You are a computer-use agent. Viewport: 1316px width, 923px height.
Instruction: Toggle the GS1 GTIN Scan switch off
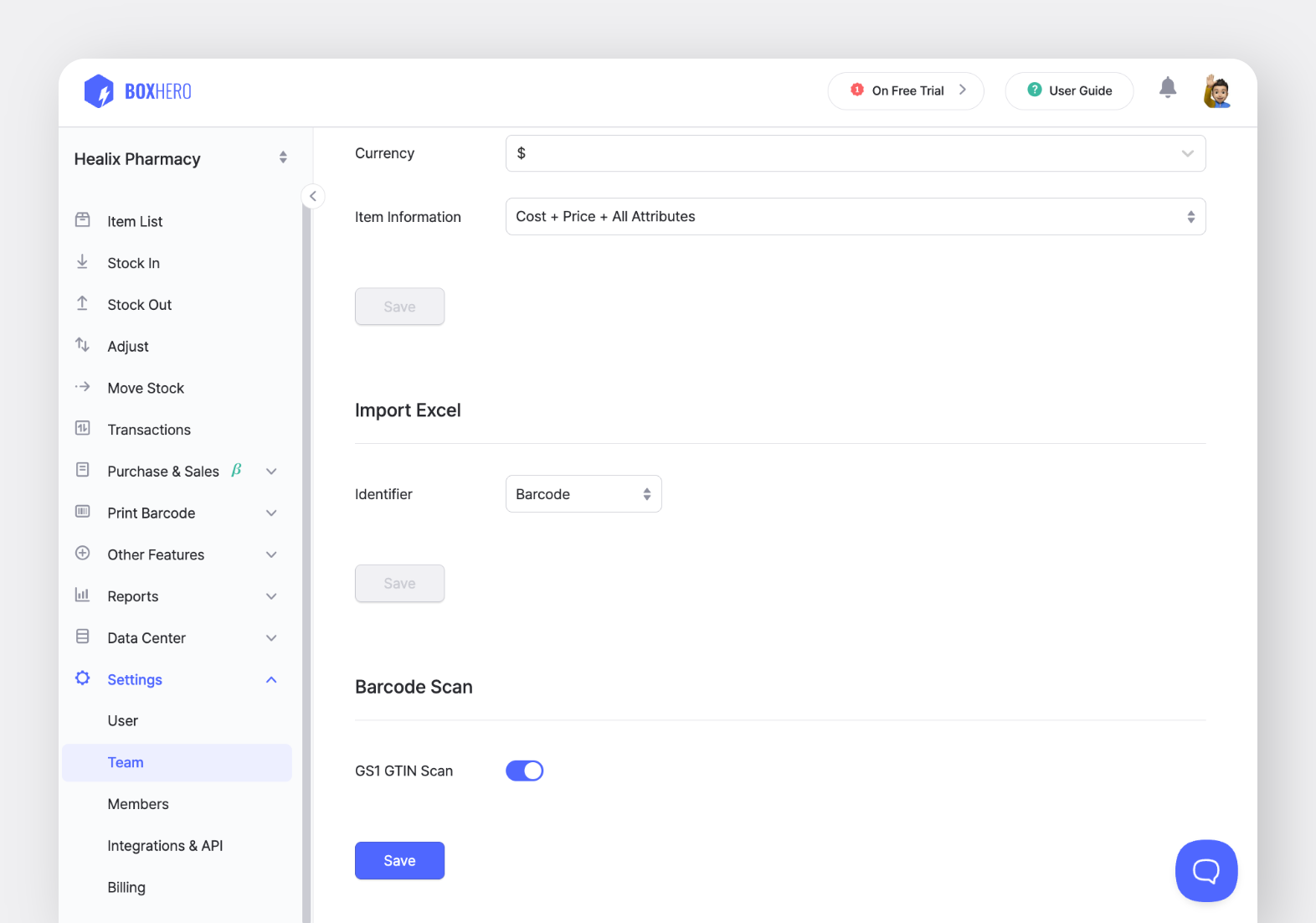525,771
